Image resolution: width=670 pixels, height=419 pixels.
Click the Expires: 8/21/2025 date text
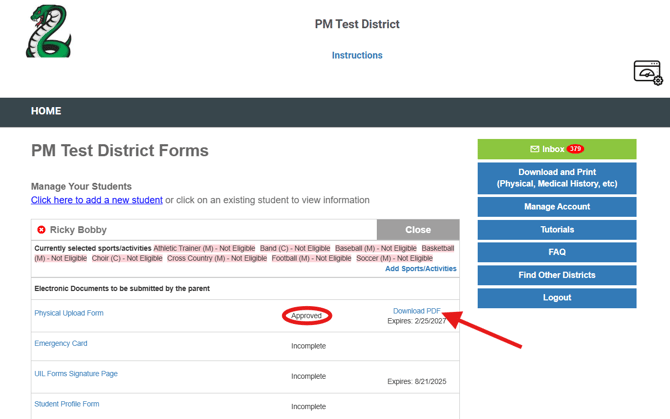point(417,381)
